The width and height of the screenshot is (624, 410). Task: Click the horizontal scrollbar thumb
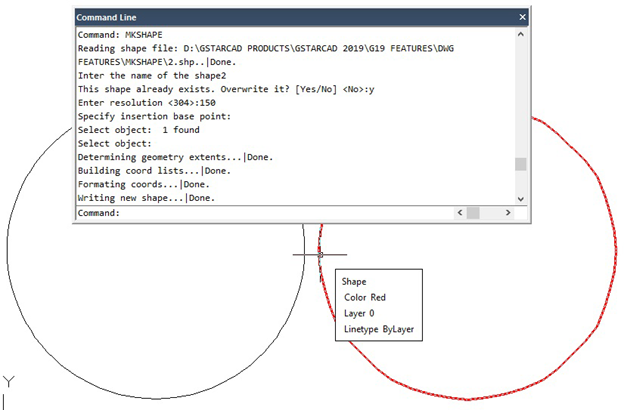pyautogui.click(x=473, y=213)
